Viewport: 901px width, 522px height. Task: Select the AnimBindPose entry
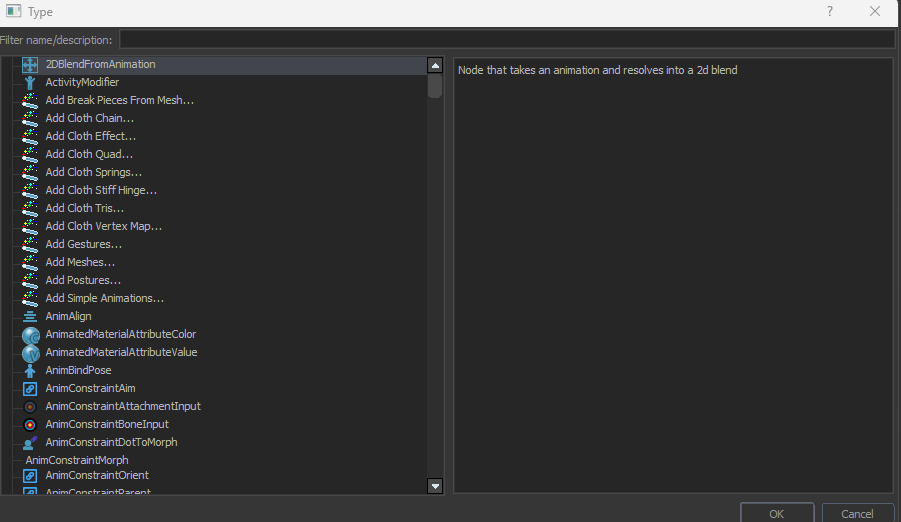click(78, 370)
